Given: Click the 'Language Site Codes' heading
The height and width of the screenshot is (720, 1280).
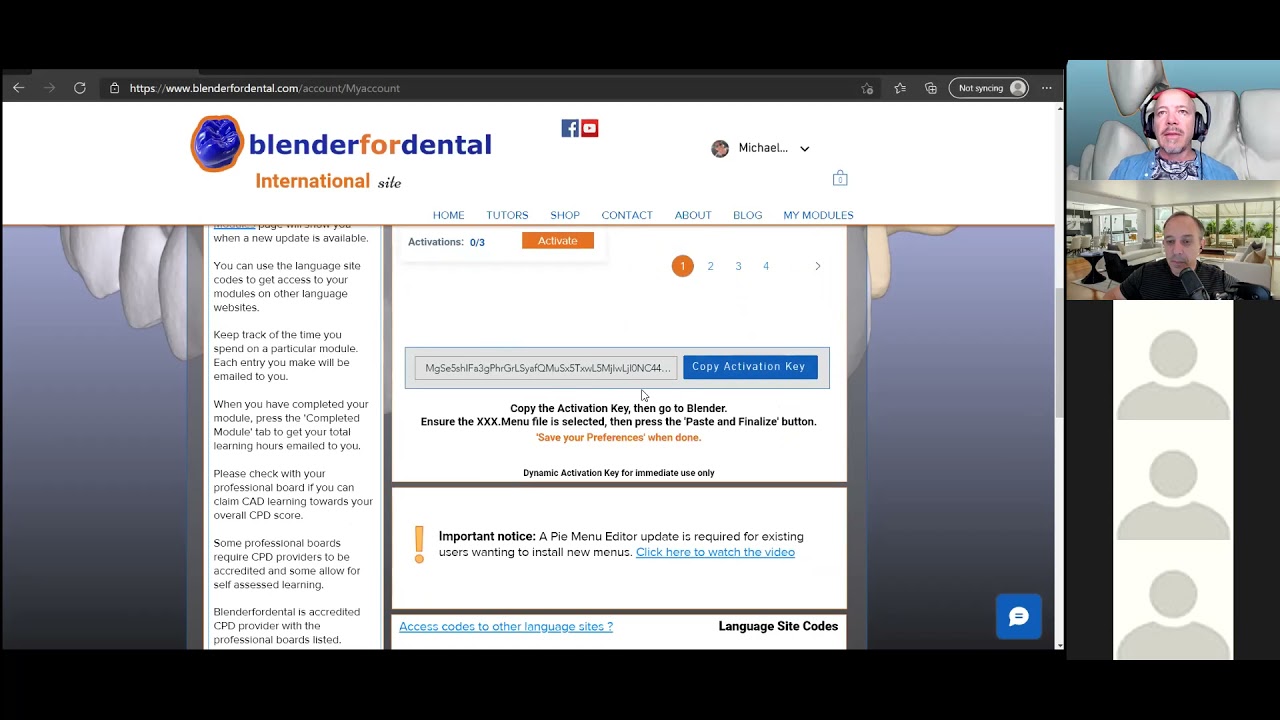Looking at the screenshot, I should pos(778,626).
